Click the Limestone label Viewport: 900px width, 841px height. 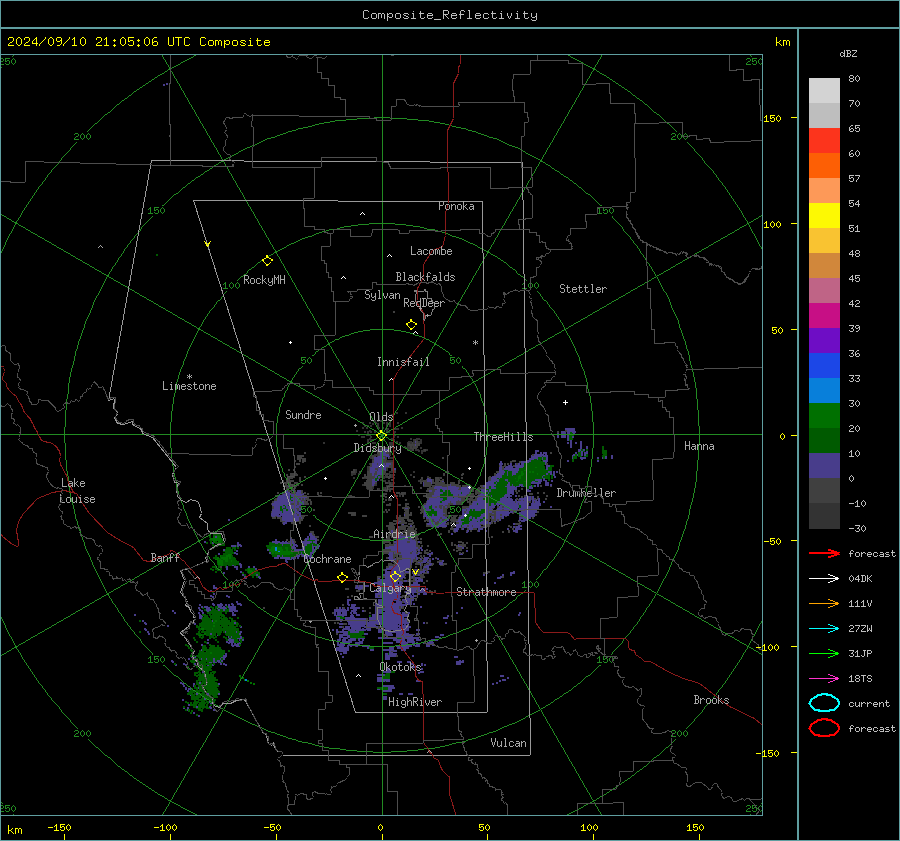189,386
